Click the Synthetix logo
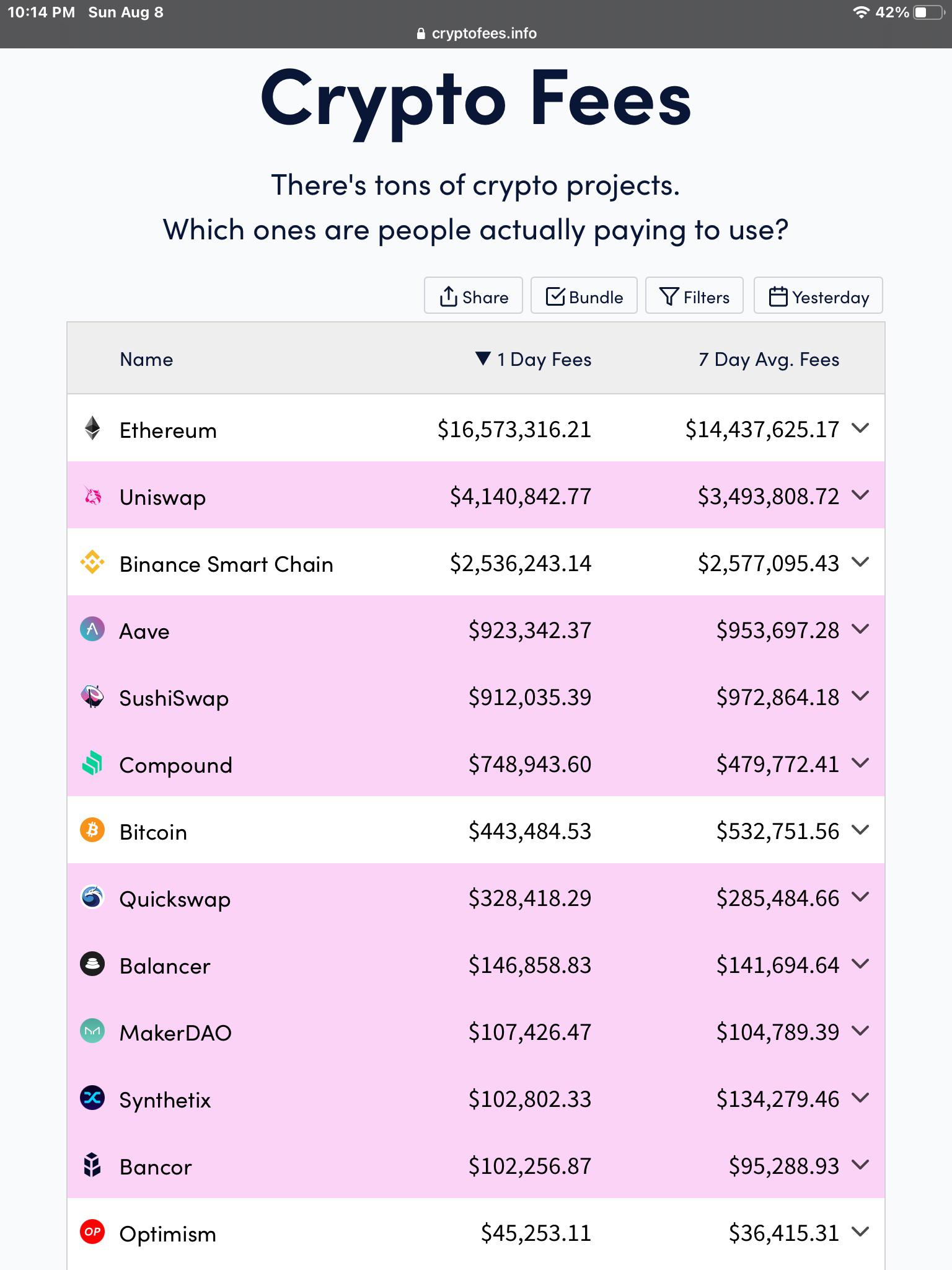The width and height of the screenshot is (952, 1270). click(92, 1099)
